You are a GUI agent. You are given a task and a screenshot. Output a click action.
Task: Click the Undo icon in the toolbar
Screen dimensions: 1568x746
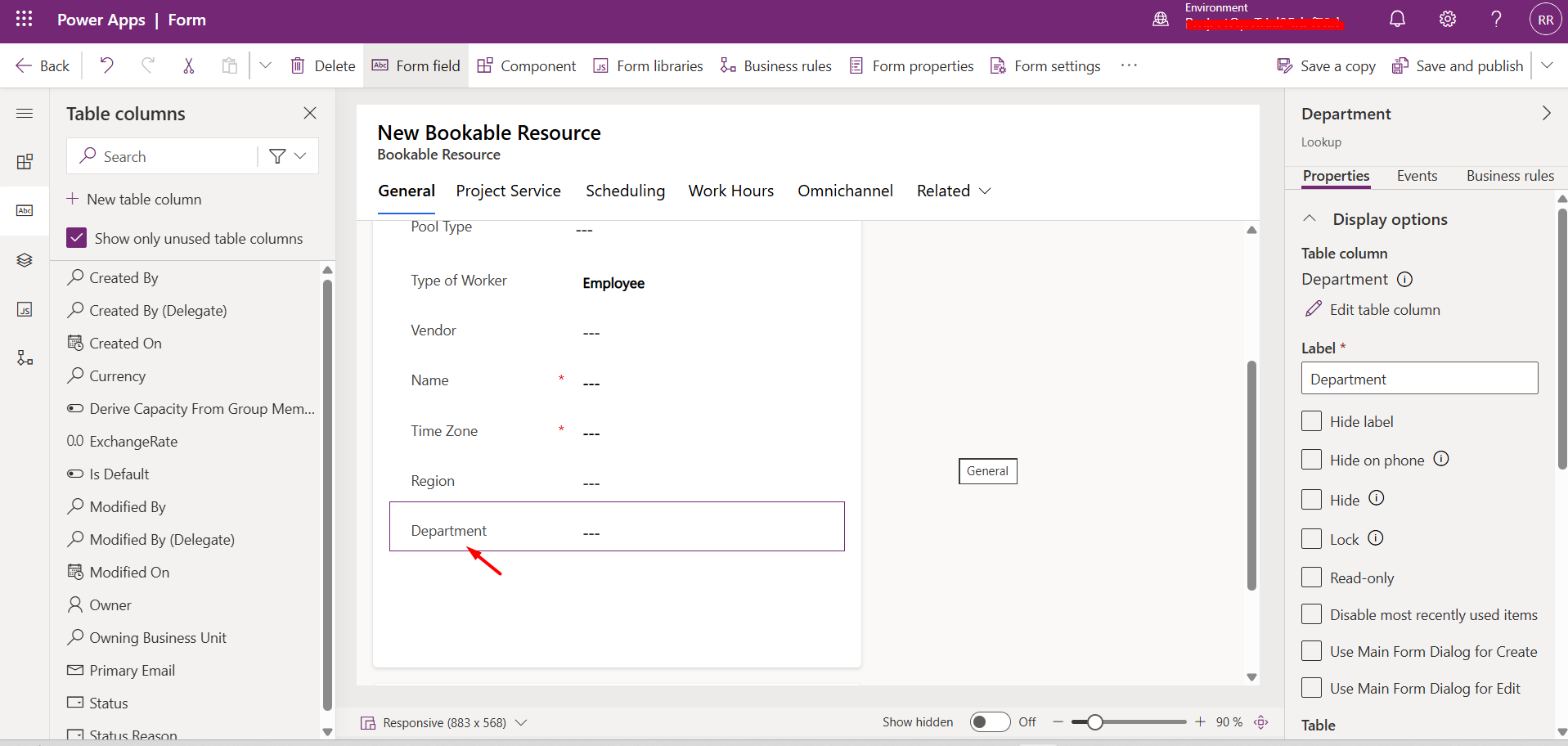tap(106, 65)
